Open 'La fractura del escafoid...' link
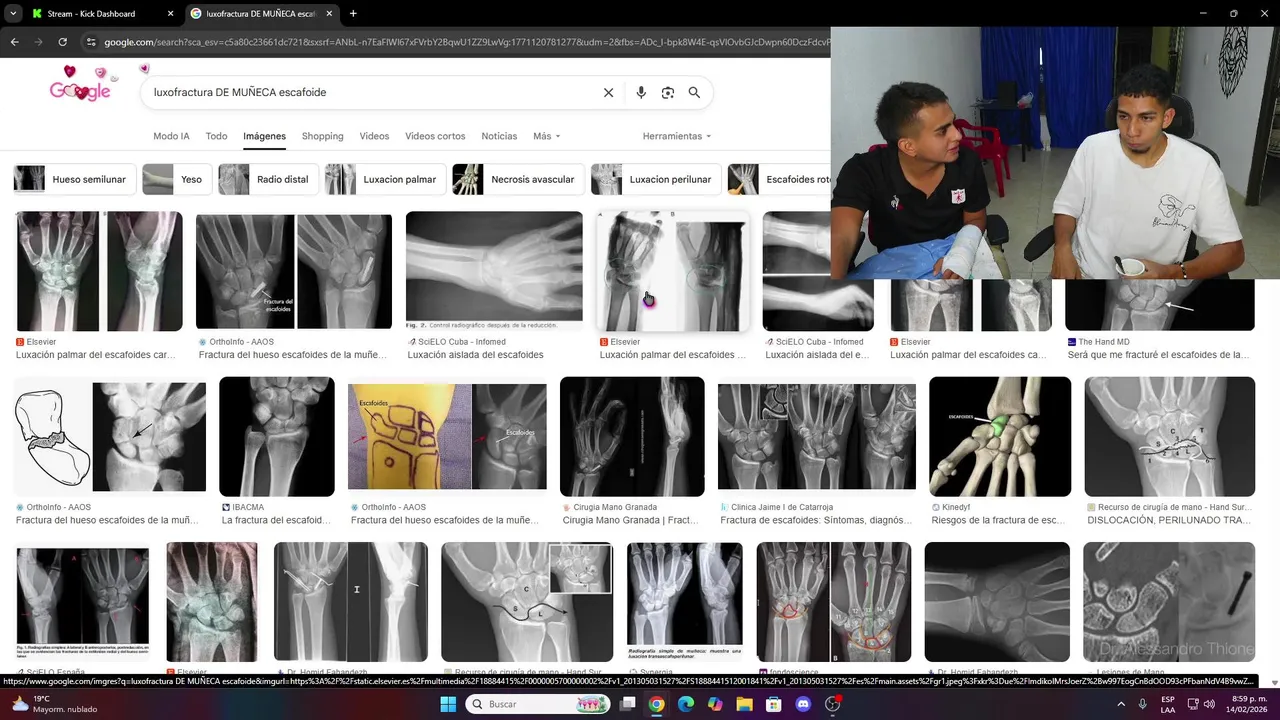 click(x=276, y=520)
